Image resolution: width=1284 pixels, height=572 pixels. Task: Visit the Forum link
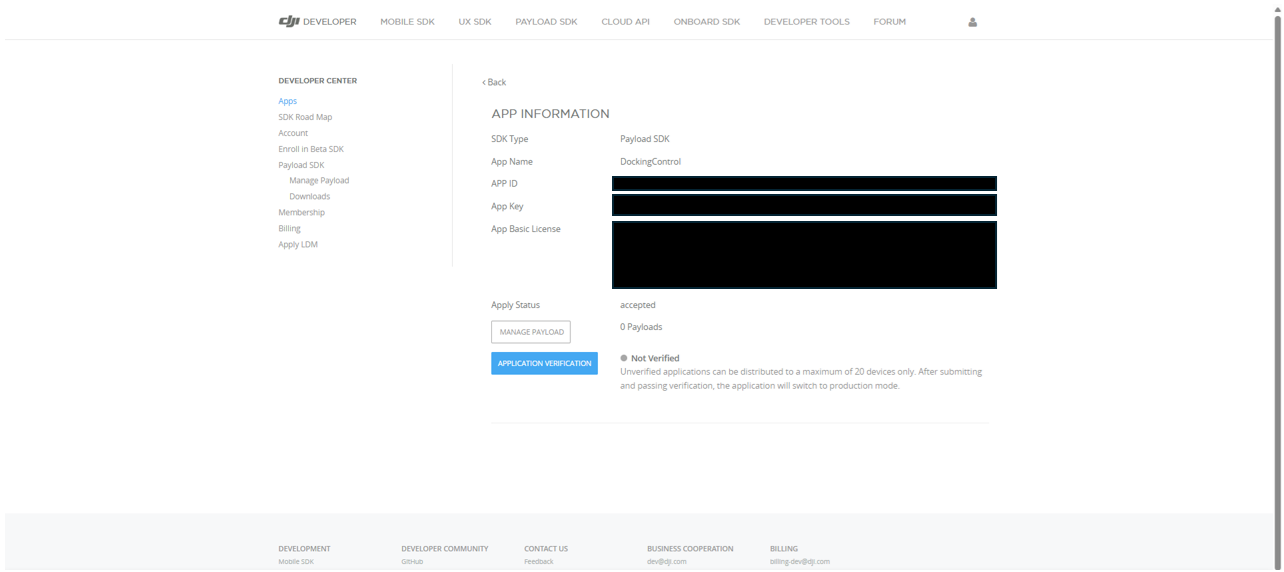(x=889, y=22)
